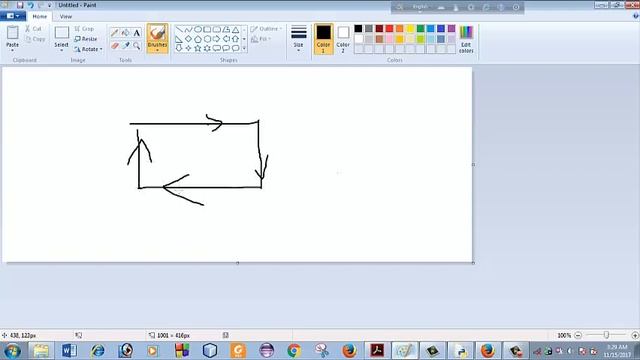Select the Eraser tool
640x360 pixels.
pos(115,46)
